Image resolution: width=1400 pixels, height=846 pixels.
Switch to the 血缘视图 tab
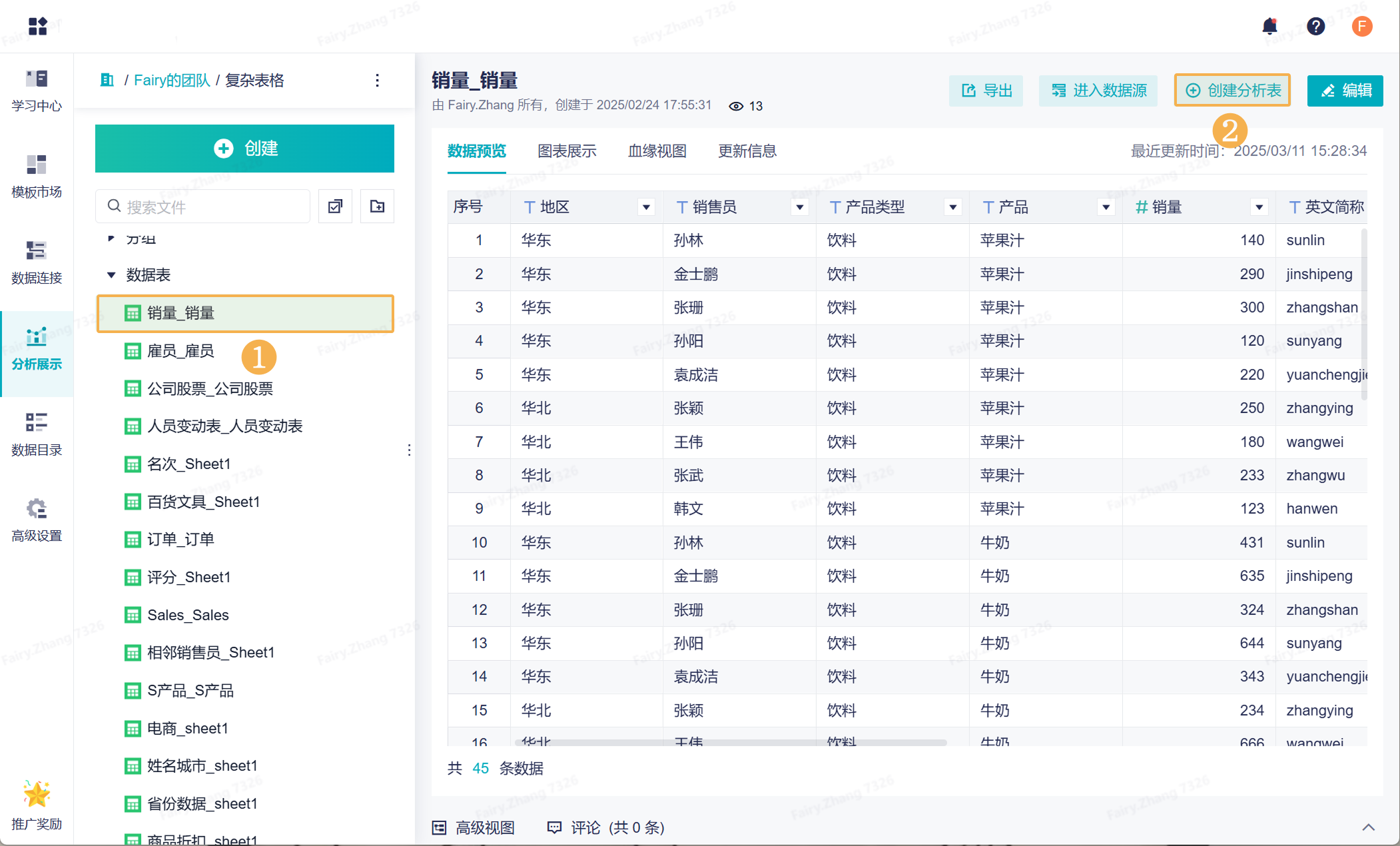click(x=657, y=151)
